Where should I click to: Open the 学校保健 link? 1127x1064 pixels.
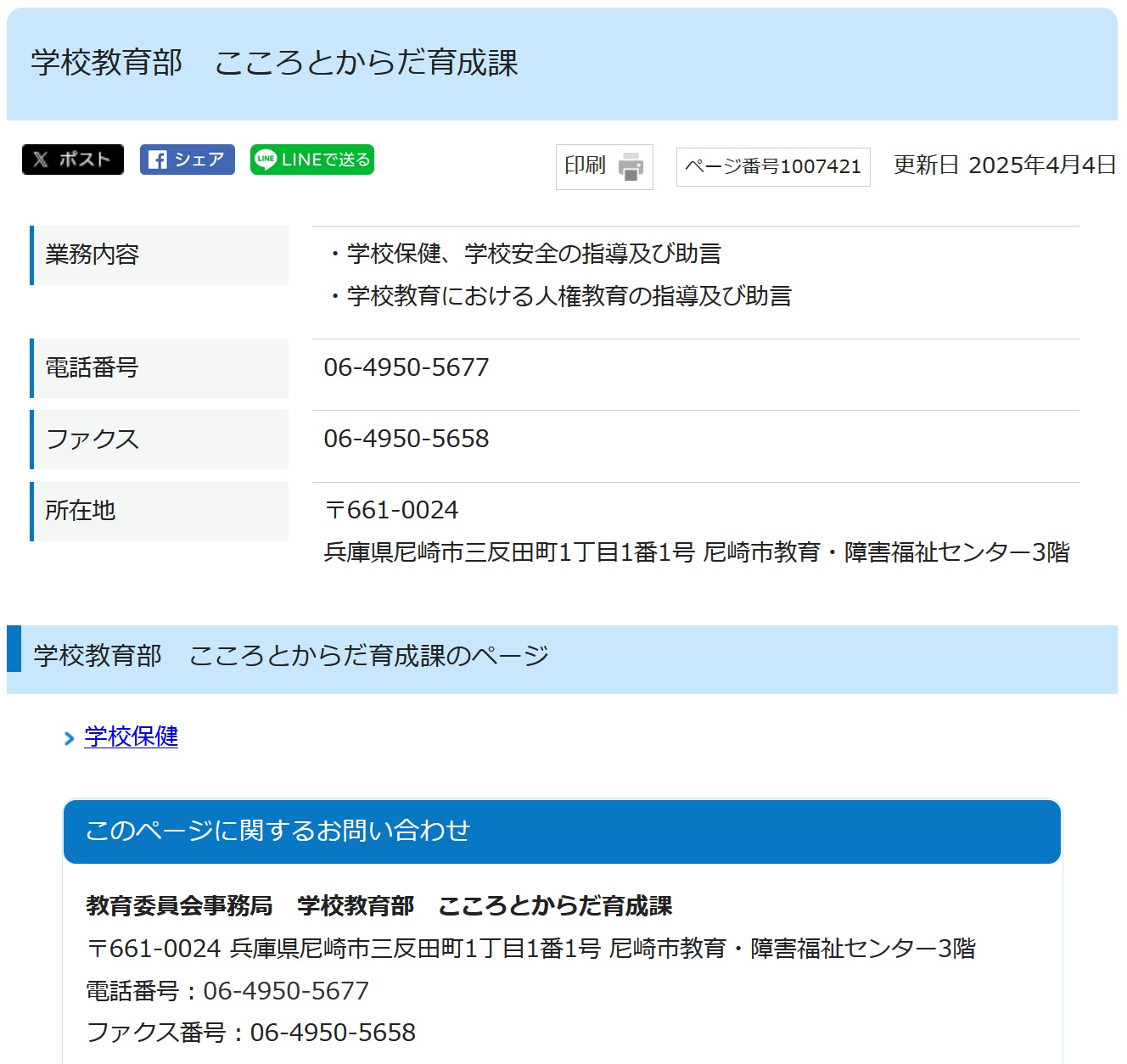[x=132, y=736]
